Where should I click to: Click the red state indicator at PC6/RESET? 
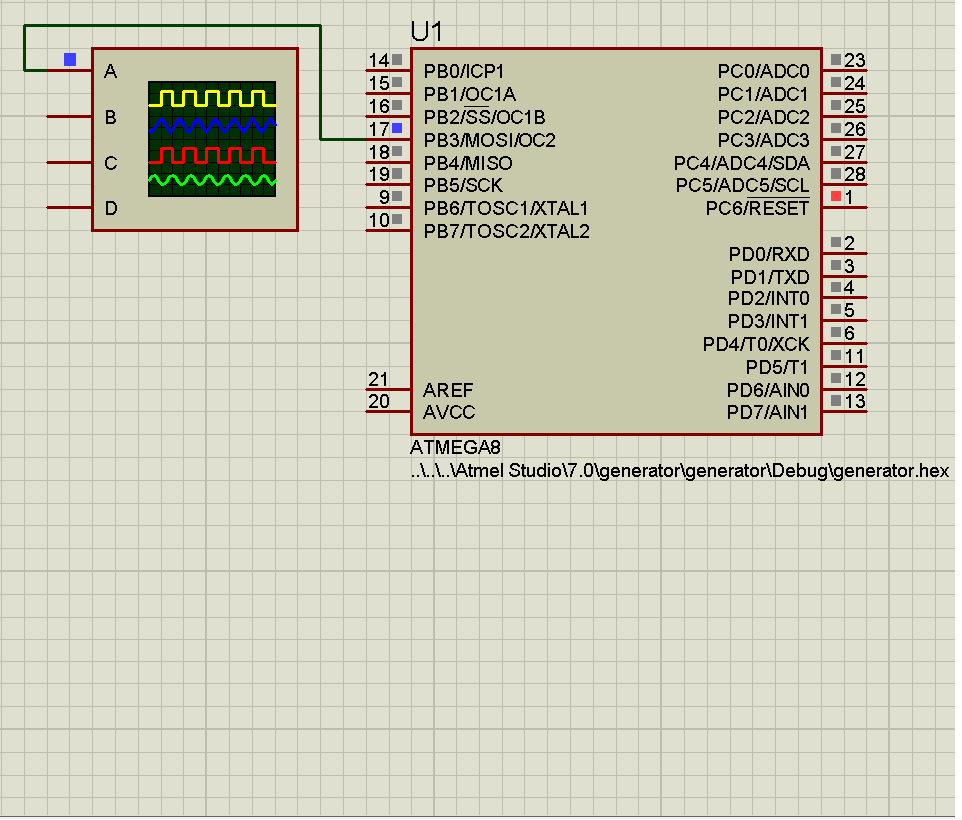[836, 196]
